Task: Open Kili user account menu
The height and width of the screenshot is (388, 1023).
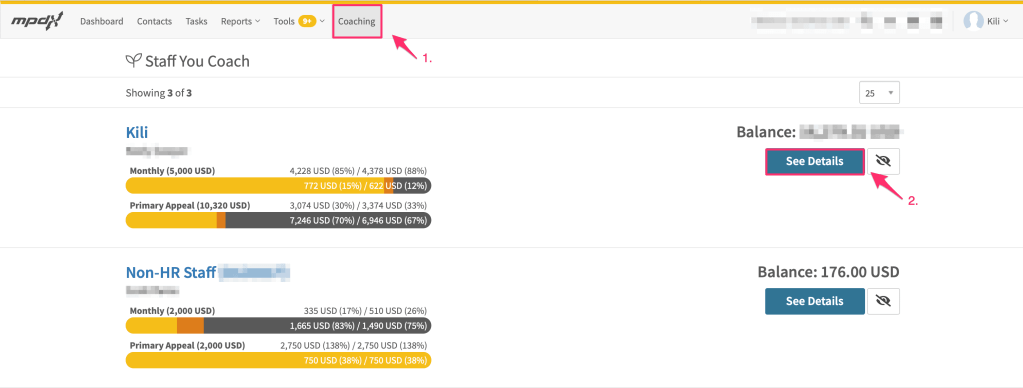Action: [x=997, y=22]
